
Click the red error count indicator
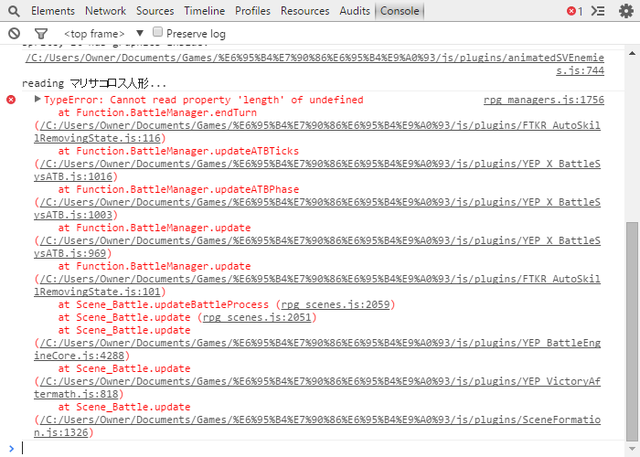coord(574,11)
